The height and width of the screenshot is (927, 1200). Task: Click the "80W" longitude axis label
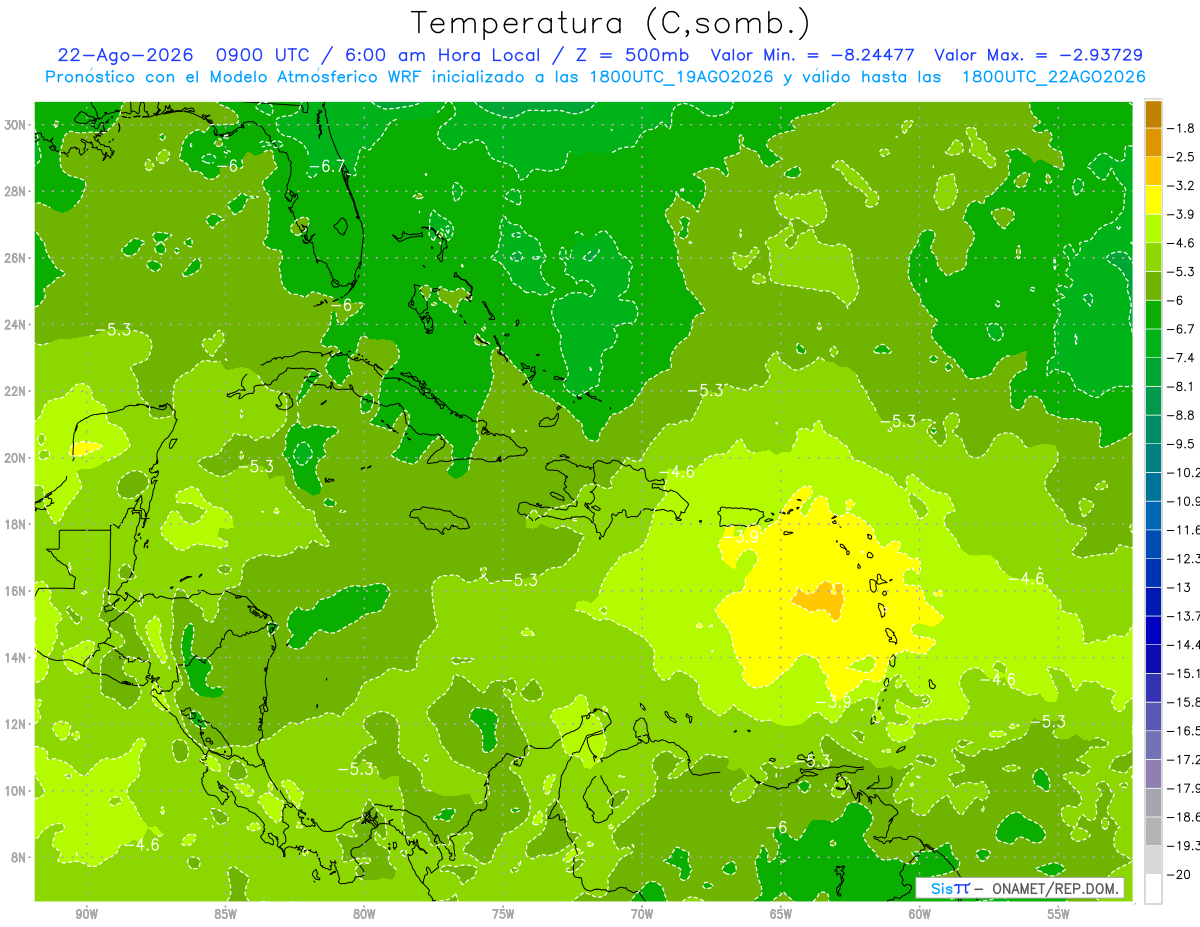point(364,914)
